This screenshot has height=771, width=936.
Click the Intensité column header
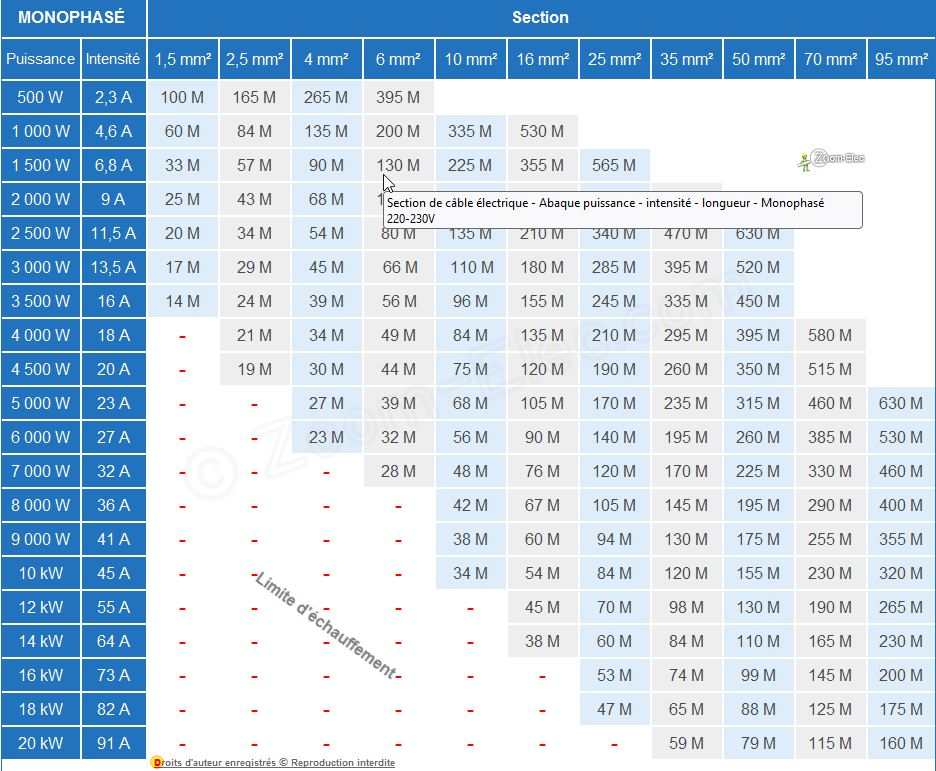point(113,59)
